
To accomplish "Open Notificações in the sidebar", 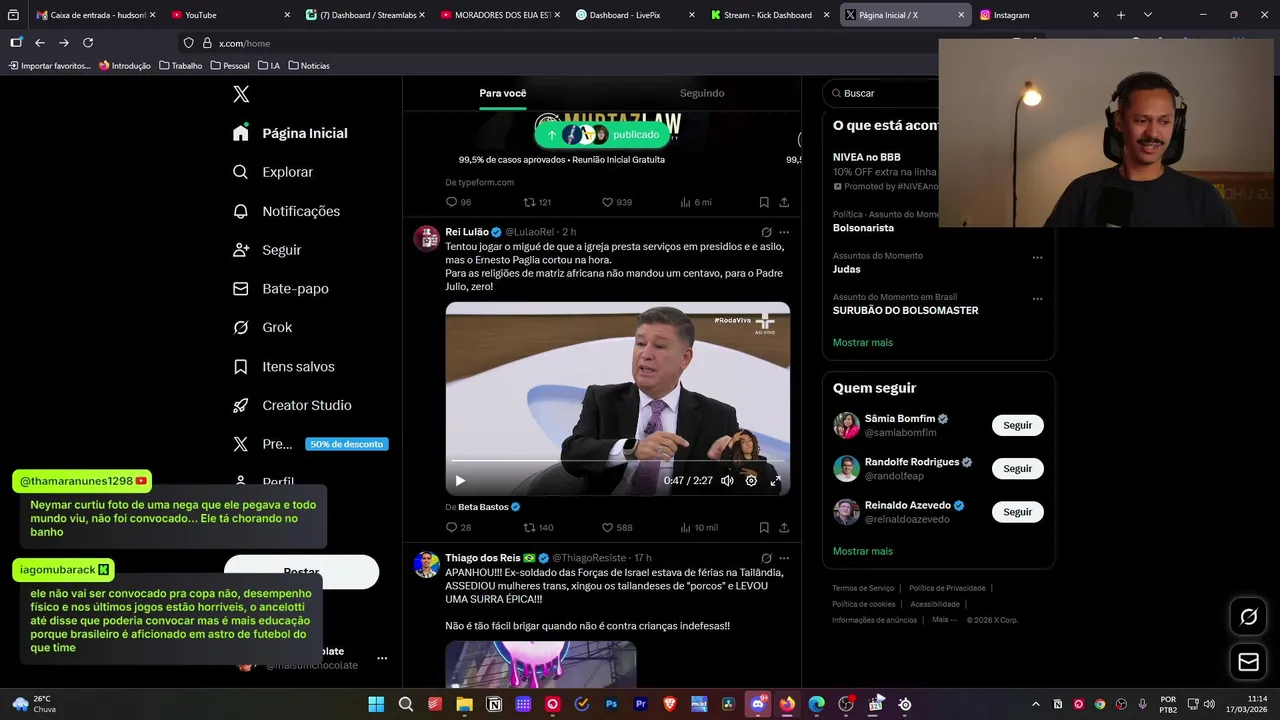I will 286,211.
